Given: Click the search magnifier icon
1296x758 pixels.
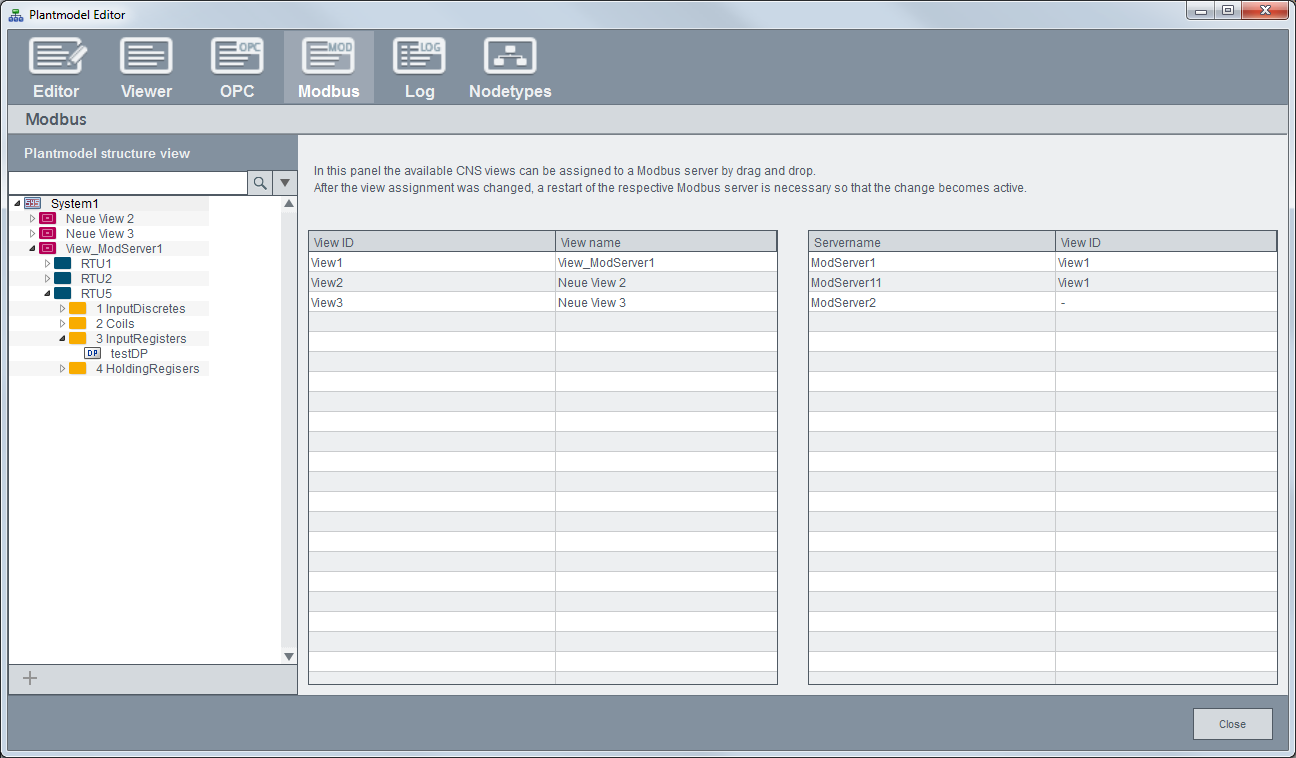Looking at the screenshot, I should (260, 183).
